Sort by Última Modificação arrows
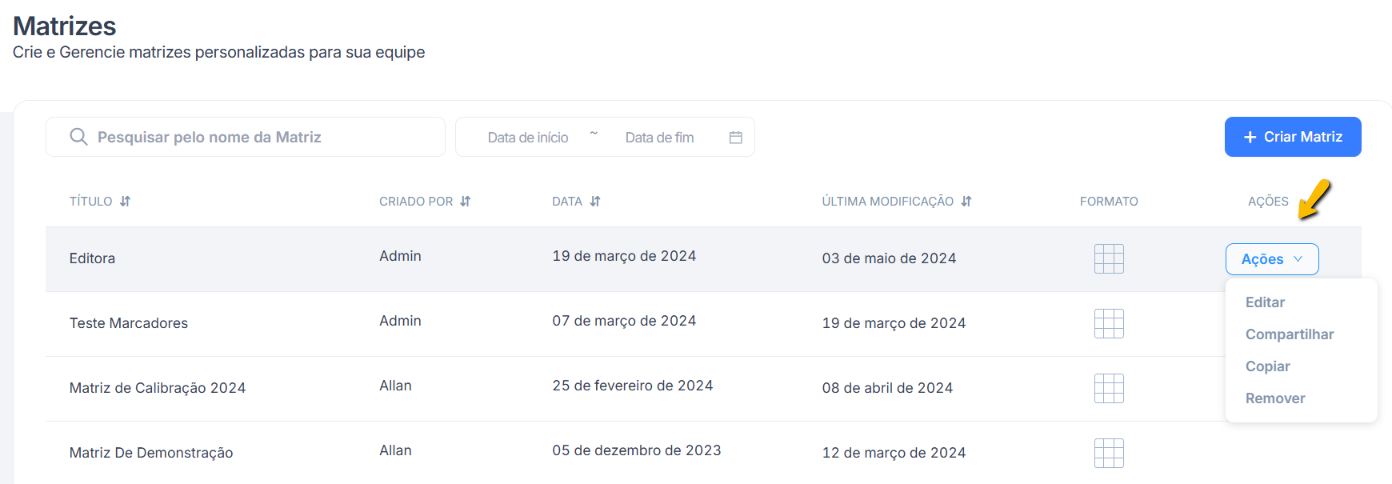The image size is (1392, 484). point(966,201)
